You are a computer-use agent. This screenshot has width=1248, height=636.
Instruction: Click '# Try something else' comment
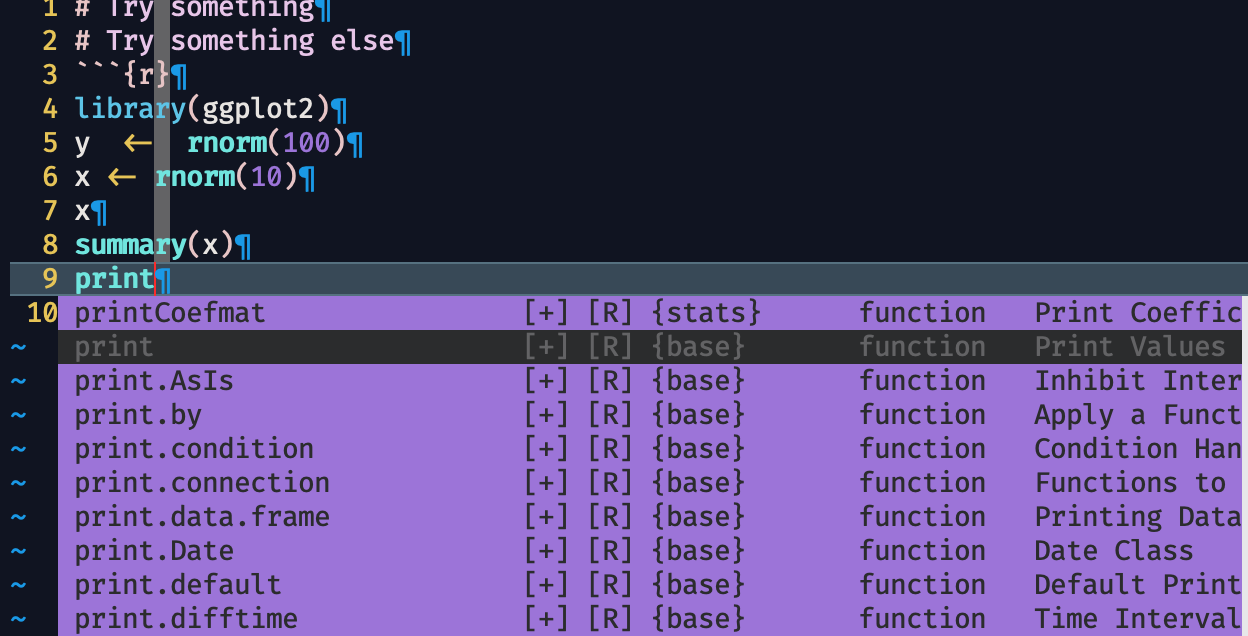pos(234,41)
